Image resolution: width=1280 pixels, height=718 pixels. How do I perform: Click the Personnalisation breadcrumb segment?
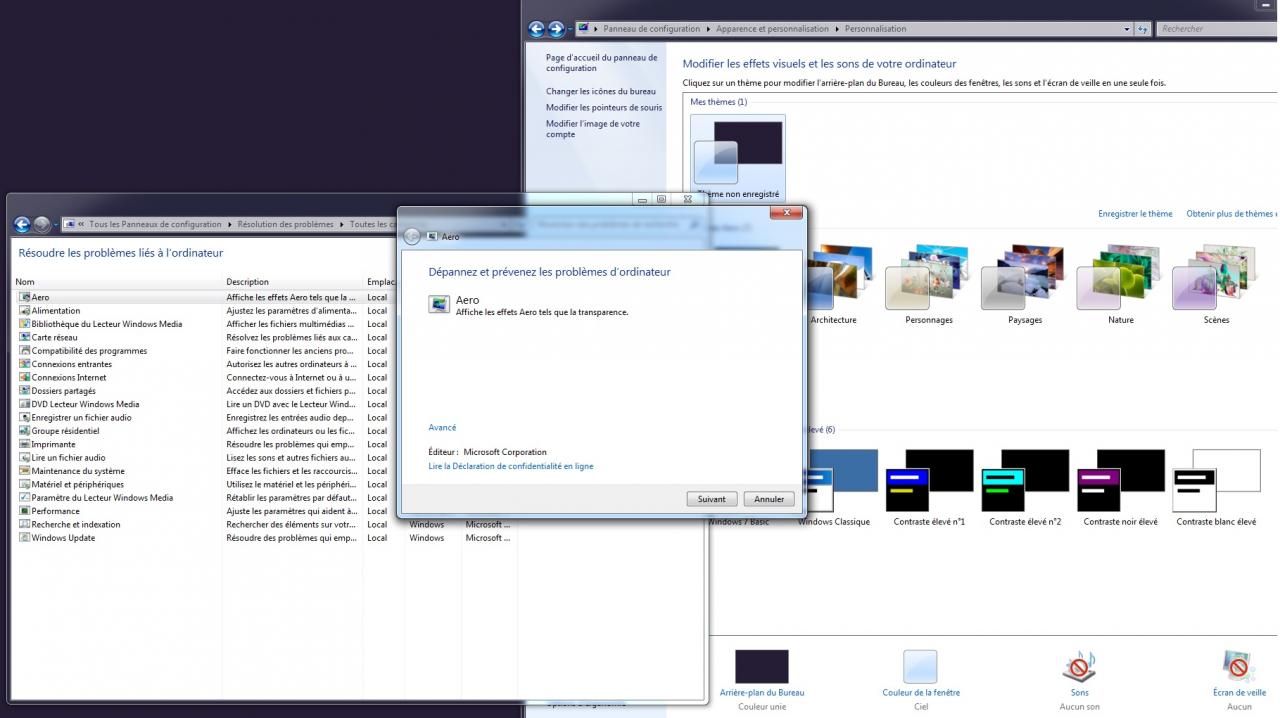point(876,29)
